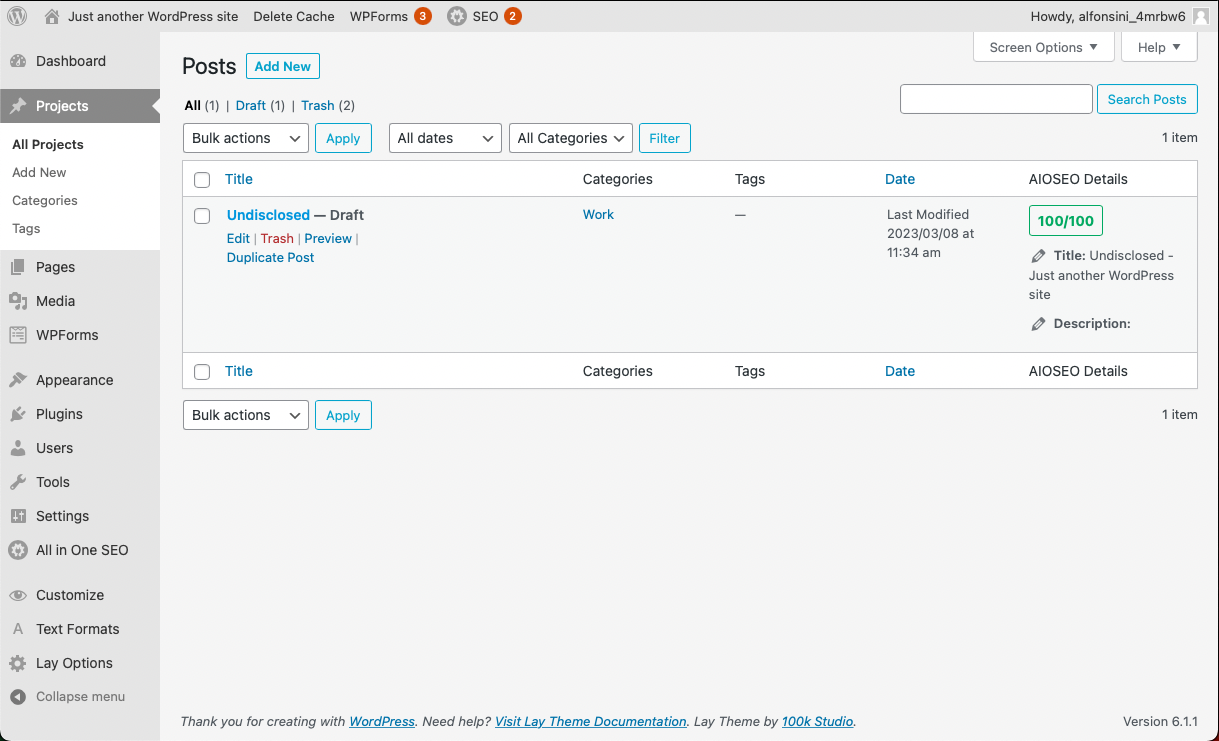This screenshot has width=1219, height=741.
Task: Expand the All dates filter dropdown
Action: click(x=444, y=137)
